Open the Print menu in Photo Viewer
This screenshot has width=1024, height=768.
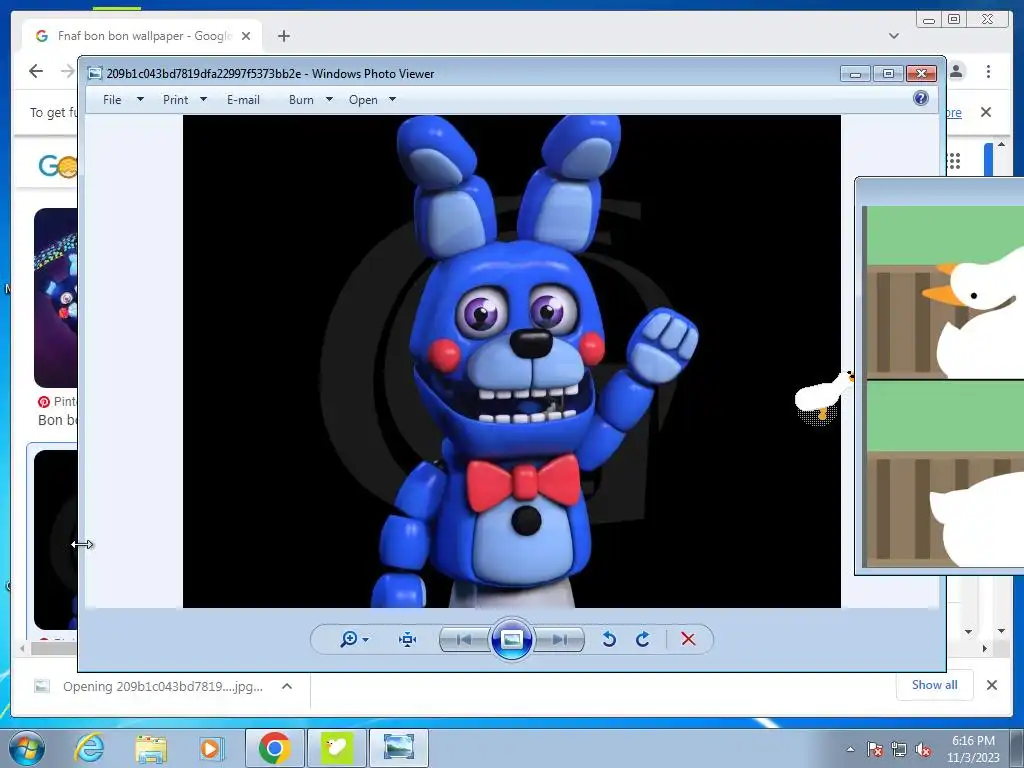coord(175,100)
